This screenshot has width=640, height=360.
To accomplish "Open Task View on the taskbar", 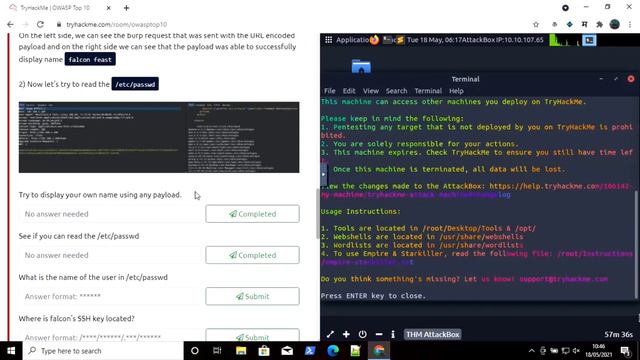I will tap(217, 351).
